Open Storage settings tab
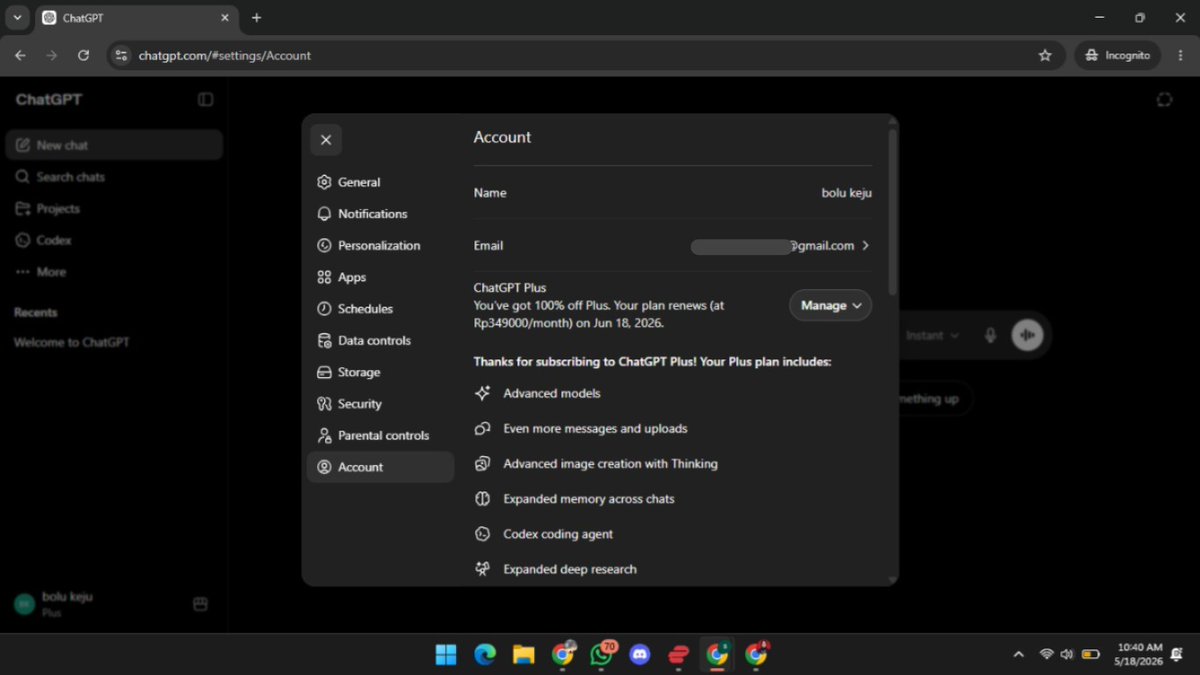 [x=380, y=372]
